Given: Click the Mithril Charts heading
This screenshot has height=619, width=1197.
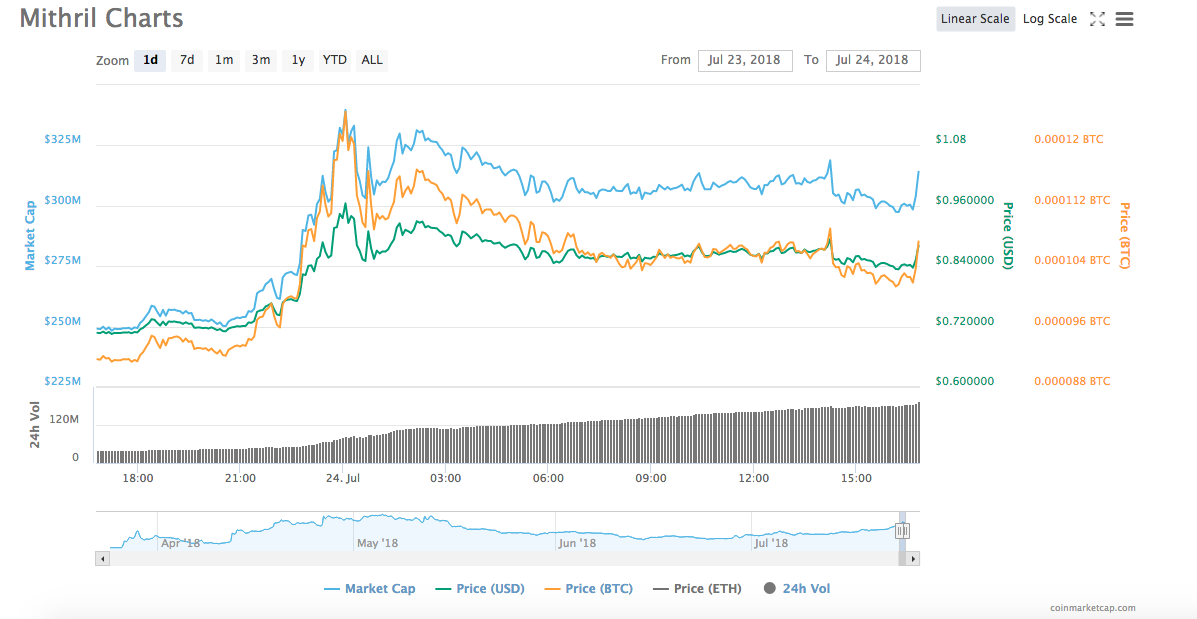Looking at the screenshot, I should click(x=102, y=18).
